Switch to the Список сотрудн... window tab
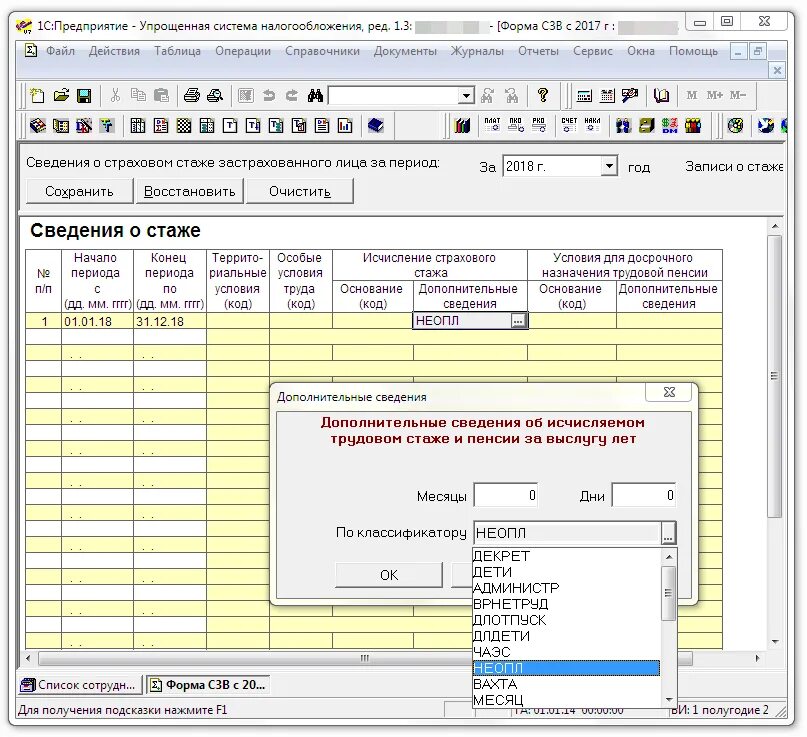Viewport: 807px width, 737px height. pyautogui.click(x=80, y=685)
